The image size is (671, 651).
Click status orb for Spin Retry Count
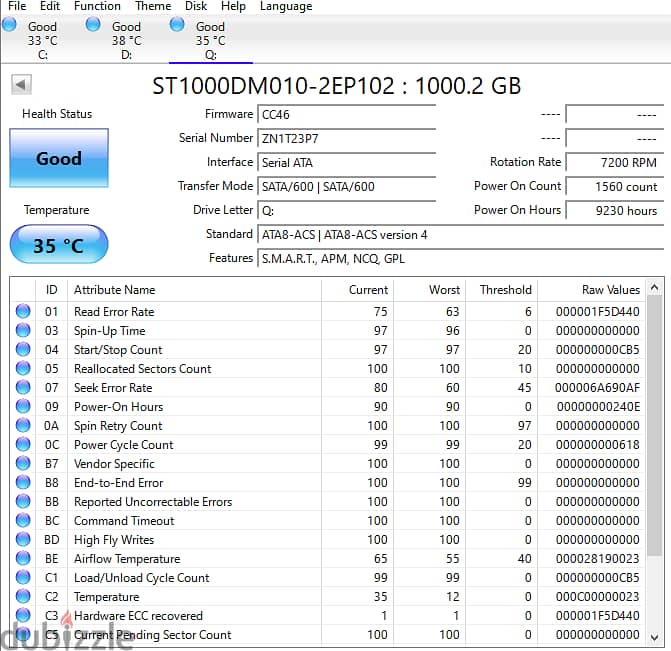pos(23,425)
